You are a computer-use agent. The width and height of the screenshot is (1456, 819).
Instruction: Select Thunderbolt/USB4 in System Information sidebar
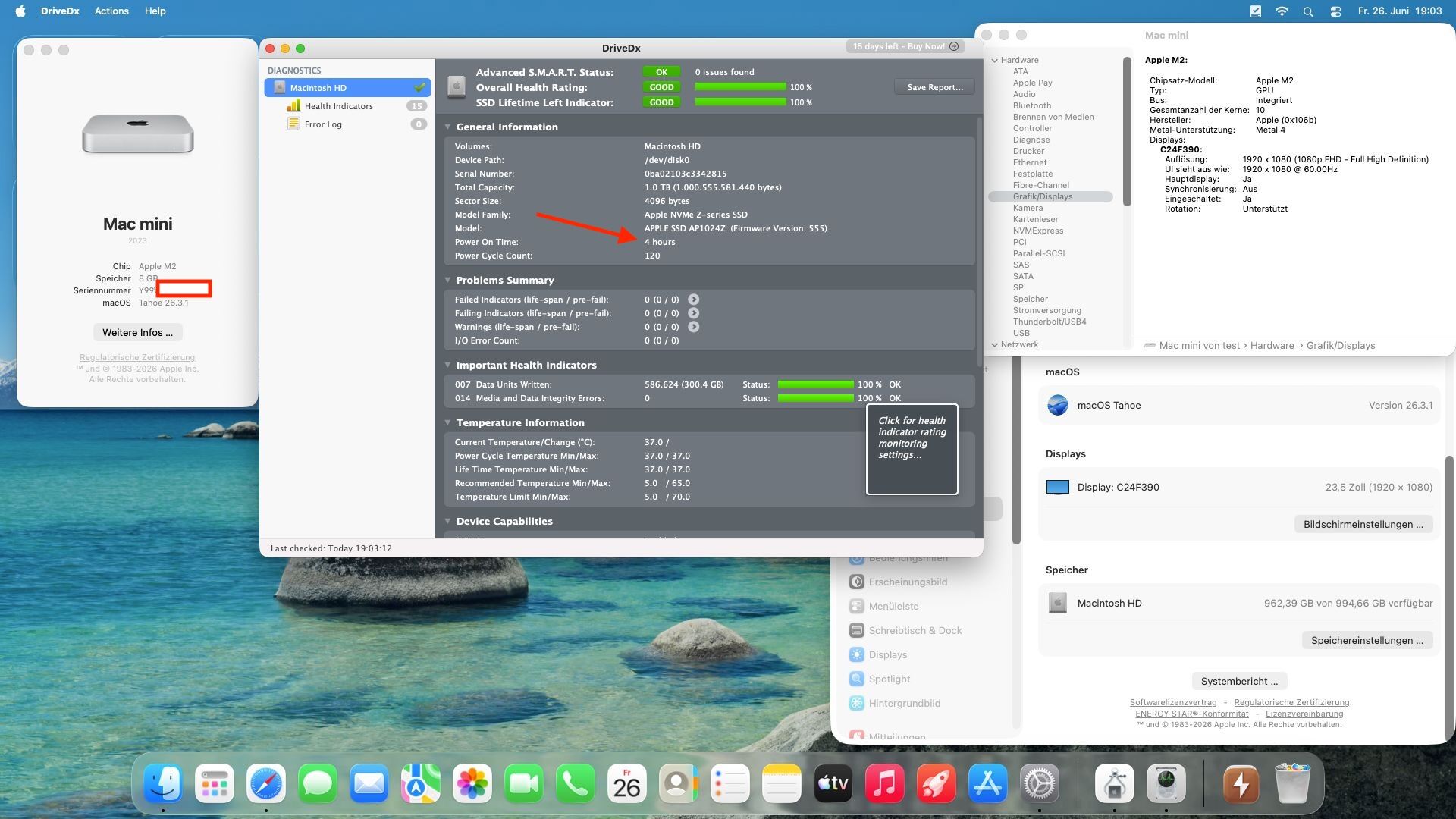[x=1049, y=322]
